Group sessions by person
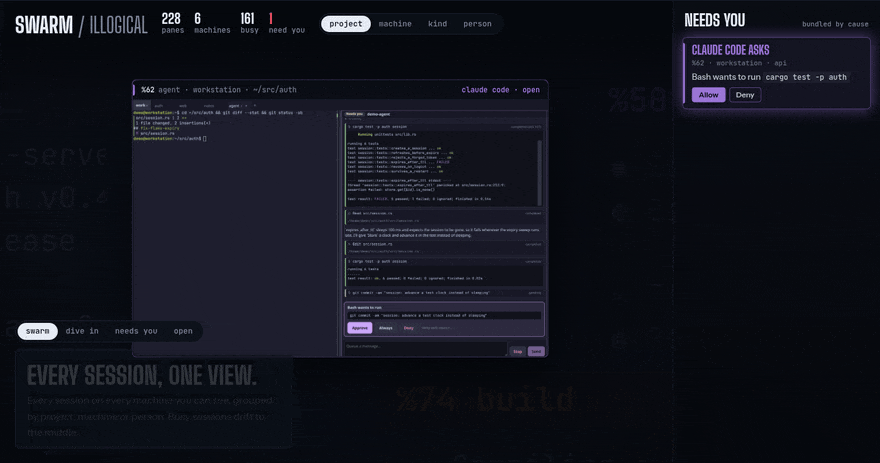The height and width of the screenshot is (463, 880). point(477,24)
